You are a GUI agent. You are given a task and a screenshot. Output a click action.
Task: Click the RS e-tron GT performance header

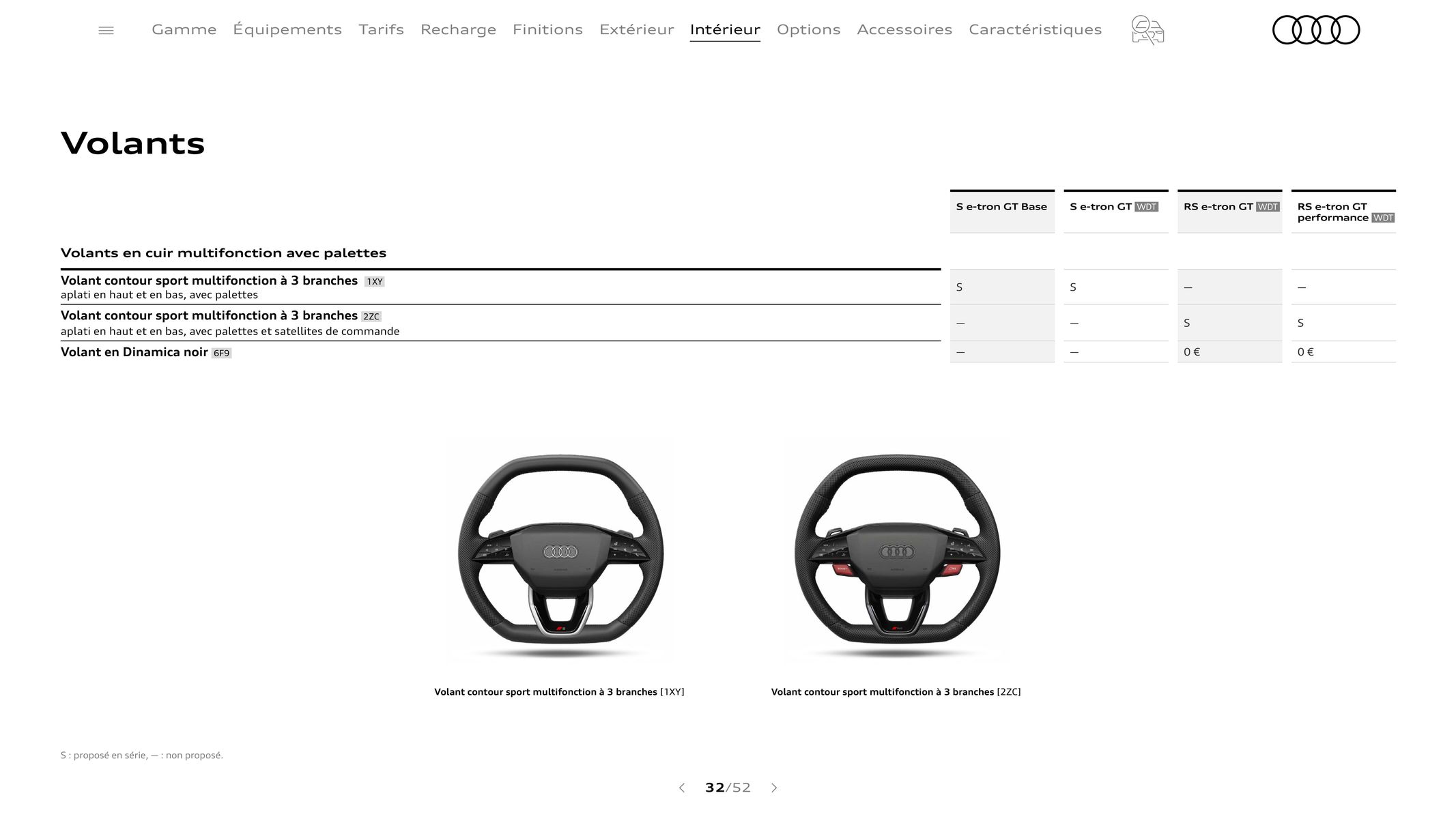[1343, 212]
